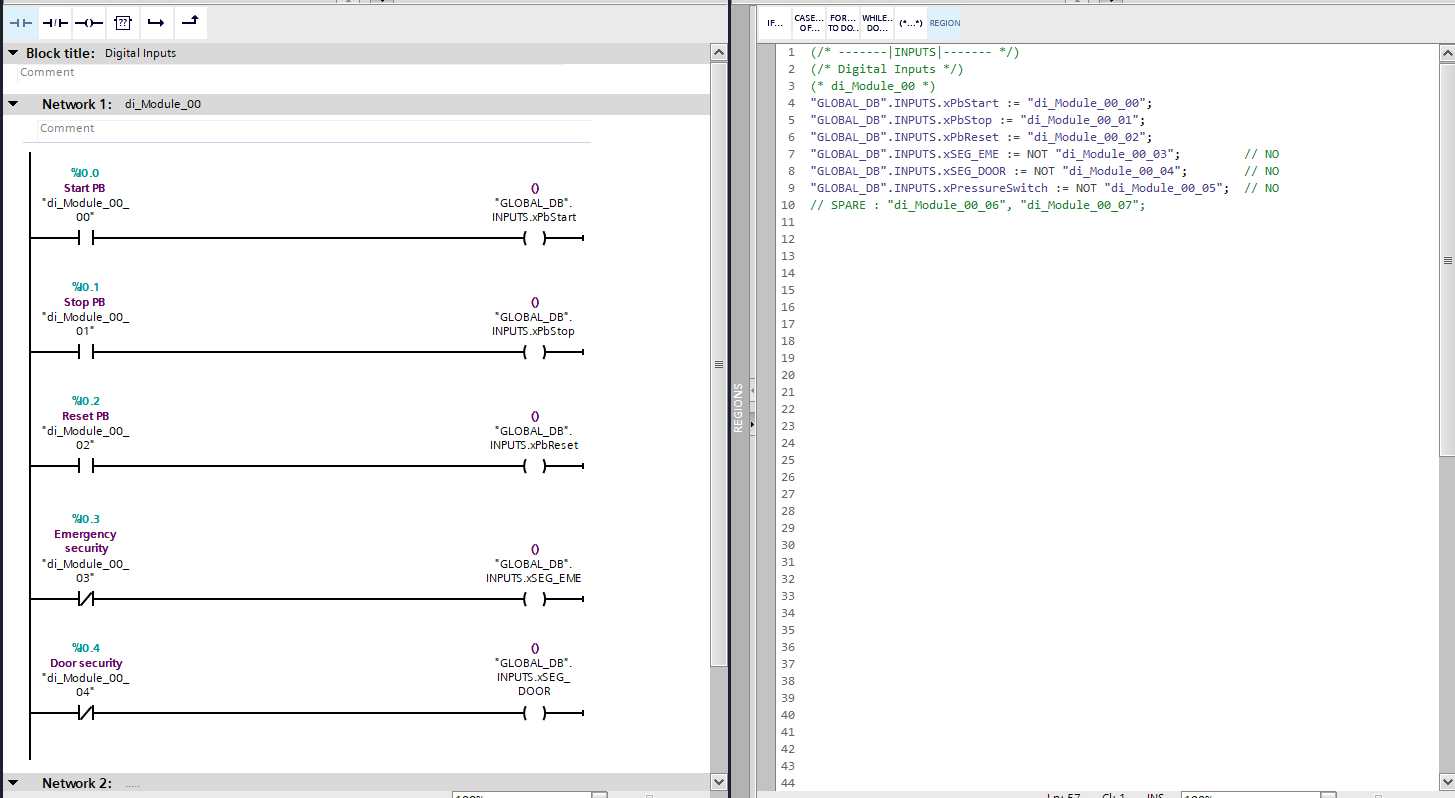Insert an empty box instruction

tap(122, 21)
